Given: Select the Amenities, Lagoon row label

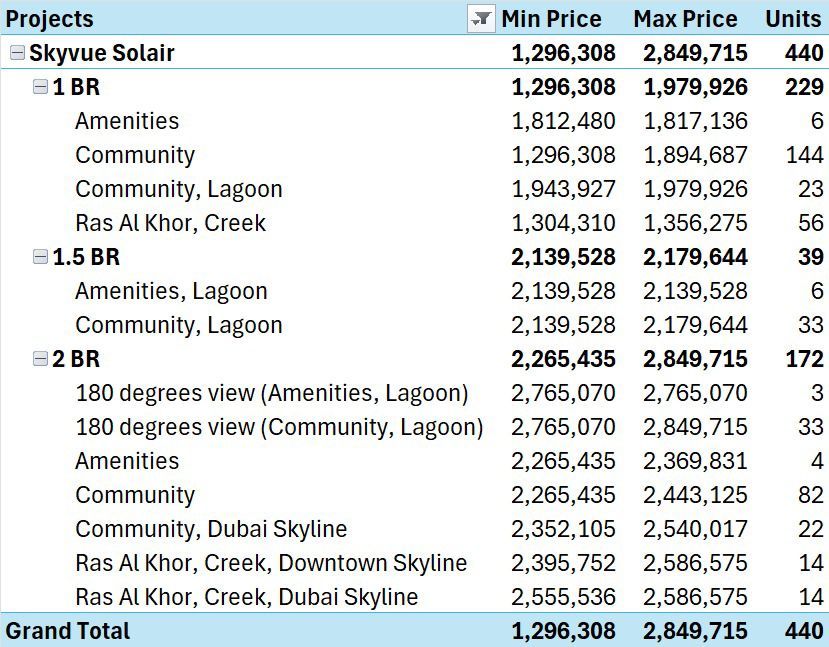Looking at the screenshot, I should tap(171, 291).
